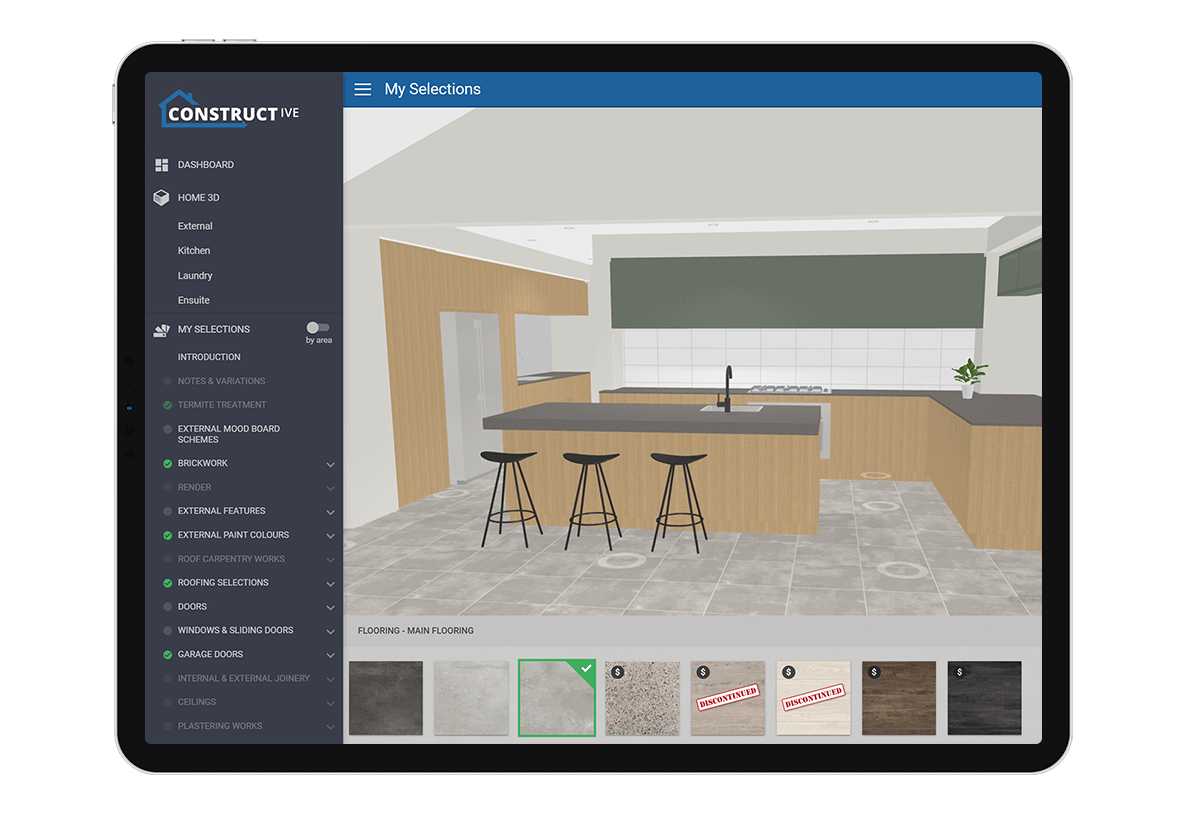The width and height of the screenshot is (1200, 824).
Task: Click dollar icon on black timber swatch
Action: [x=960, y=672]
